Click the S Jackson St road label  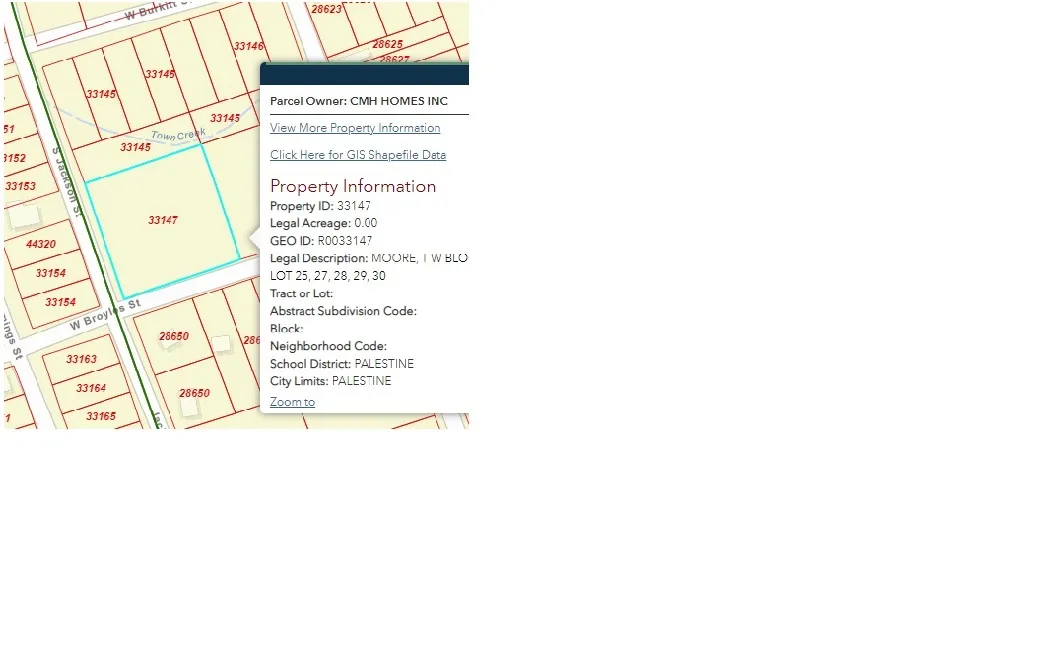pyautogui.click(x=67, y=182)
